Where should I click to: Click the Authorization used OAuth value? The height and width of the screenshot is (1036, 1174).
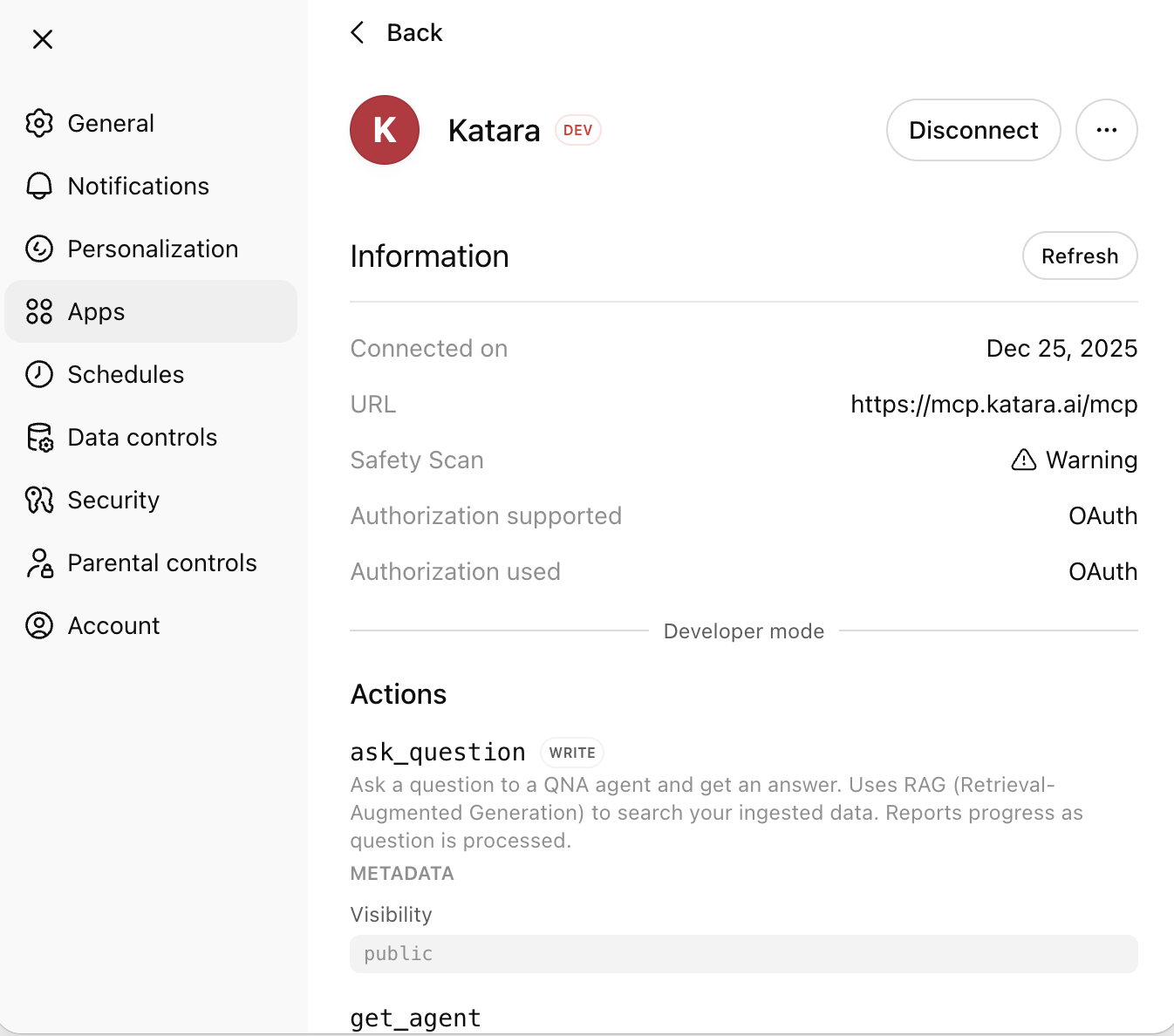pos(1102,571)
